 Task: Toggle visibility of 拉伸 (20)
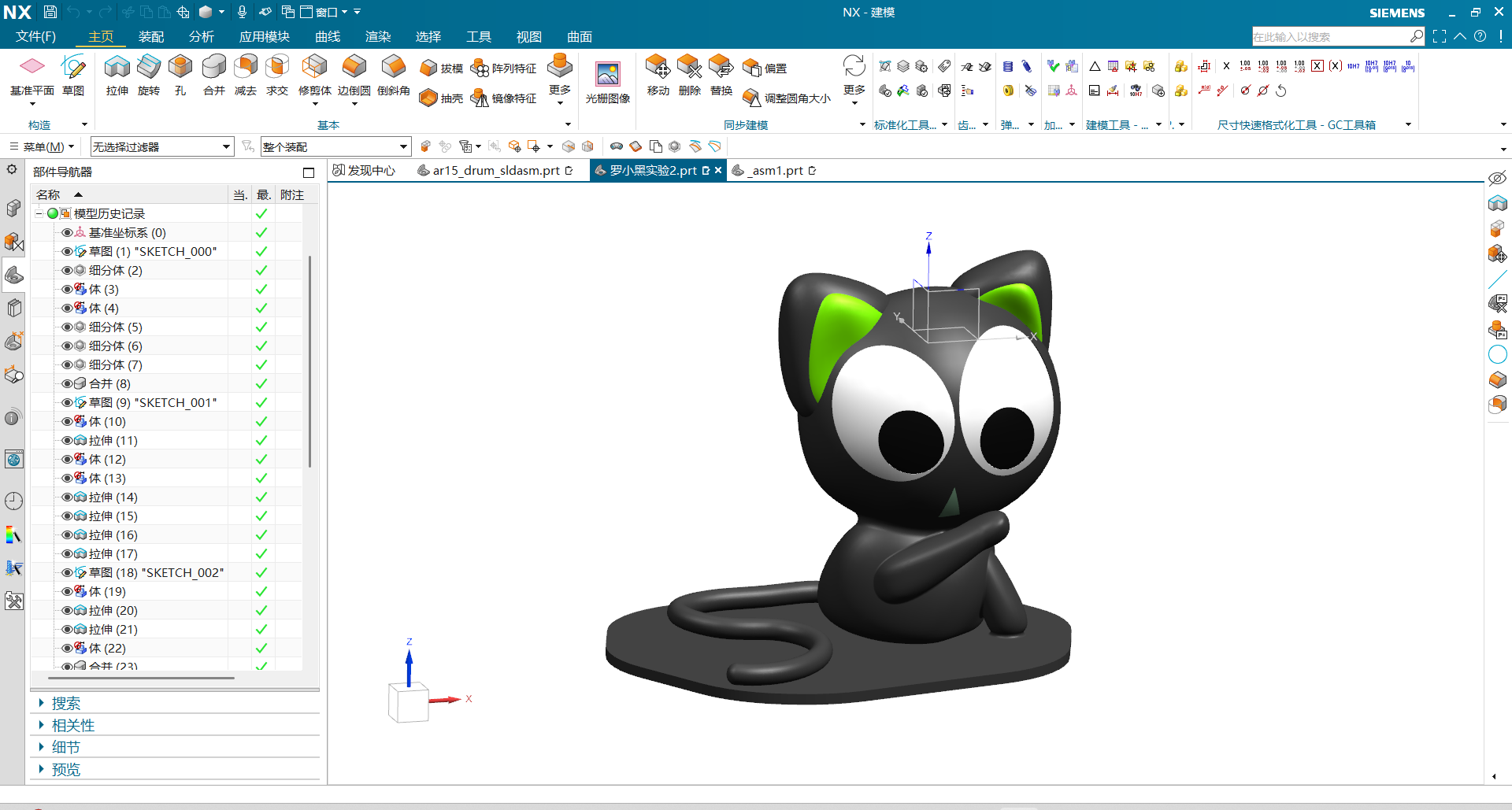tap(67, 610)
